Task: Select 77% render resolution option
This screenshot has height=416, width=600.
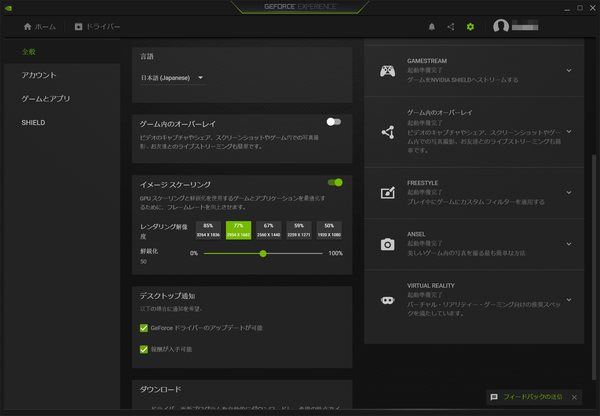Action: (x=238, y=230)
